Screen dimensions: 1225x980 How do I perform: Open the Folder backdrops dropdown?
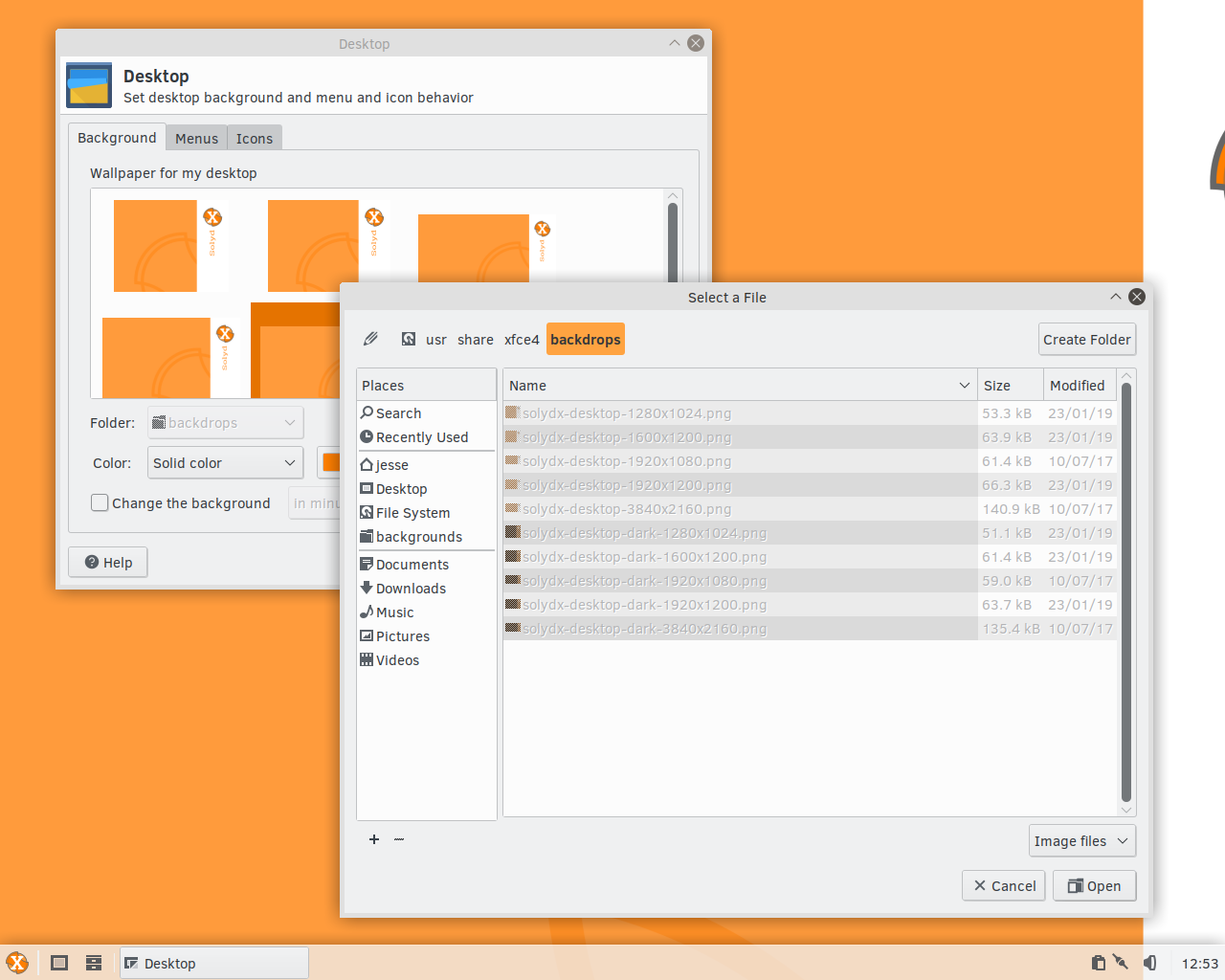click(x=226, y=422)
